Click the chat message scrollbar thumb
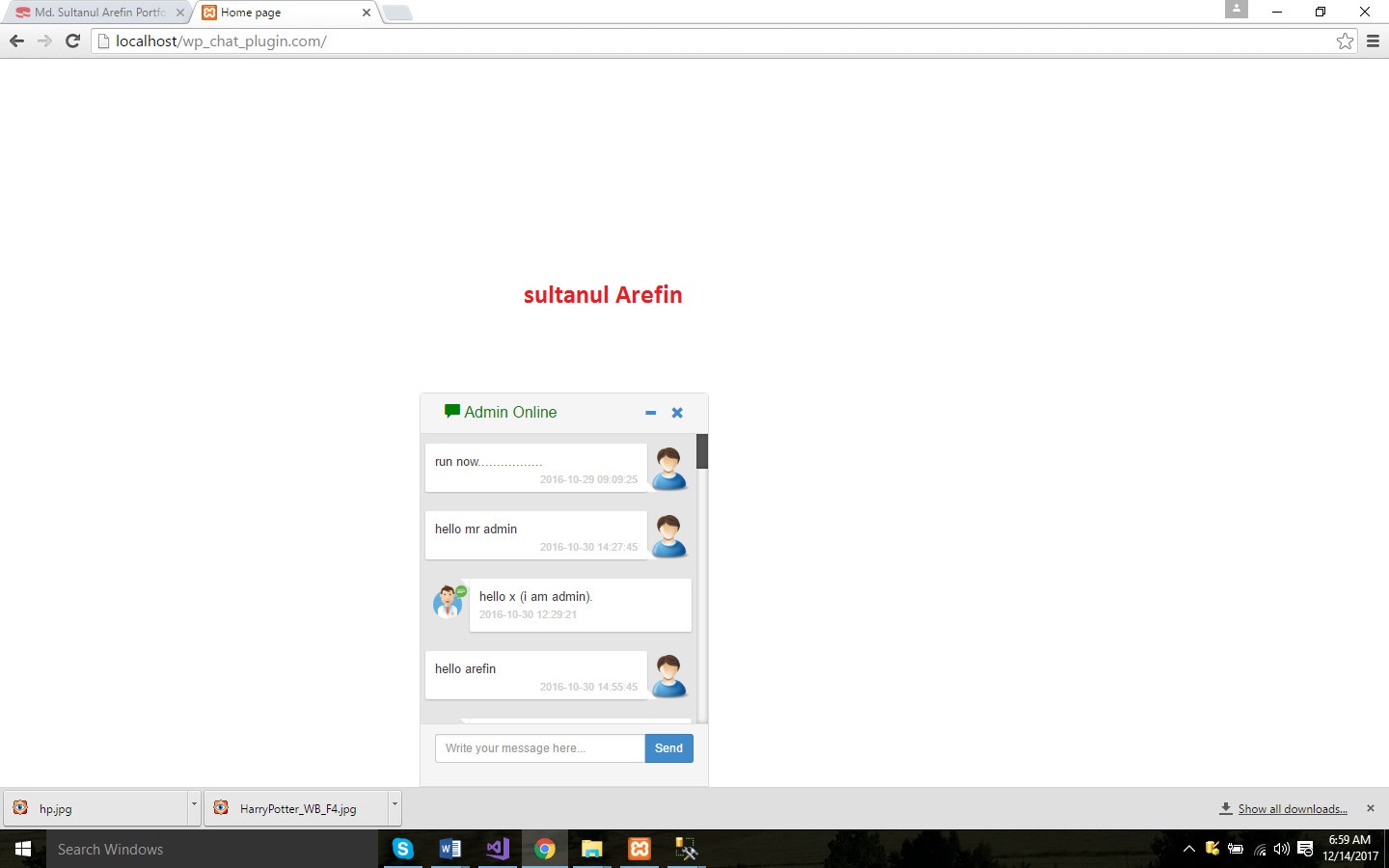Screen dimensions: 1389x868 tap(702, 451)
